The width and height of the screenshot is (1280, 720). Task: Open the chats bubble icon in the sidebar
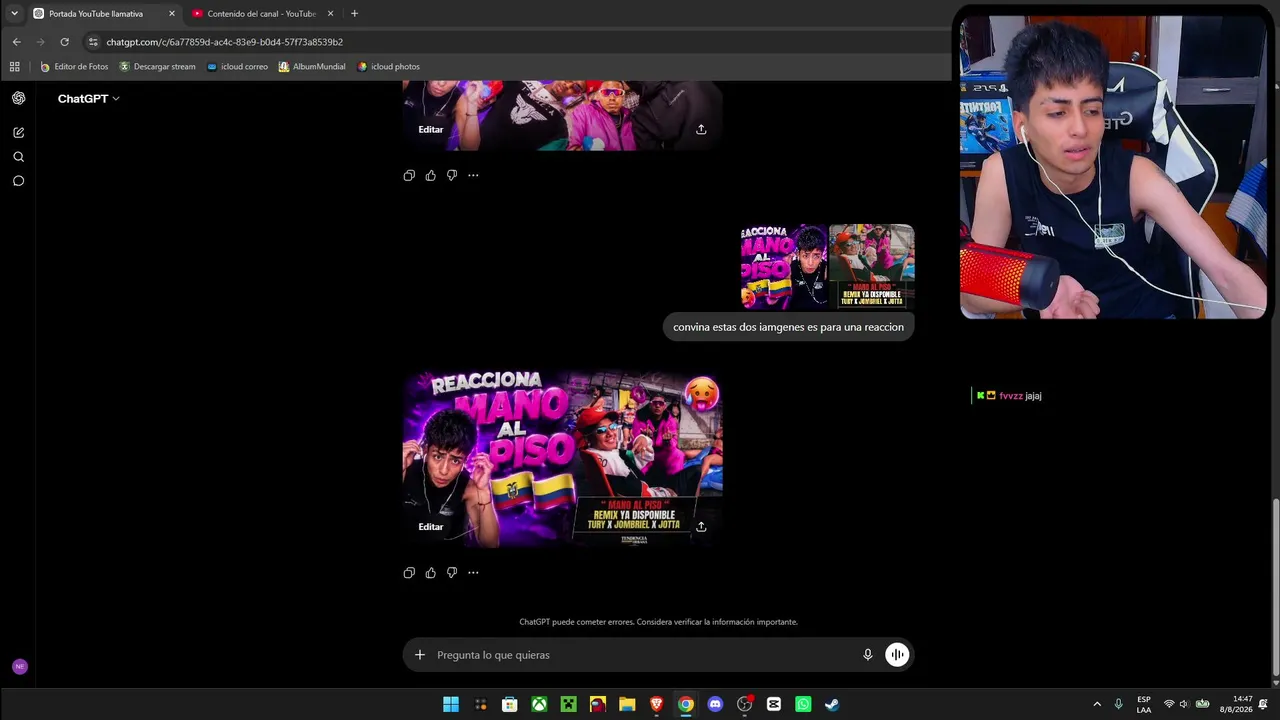click(18, 181)
